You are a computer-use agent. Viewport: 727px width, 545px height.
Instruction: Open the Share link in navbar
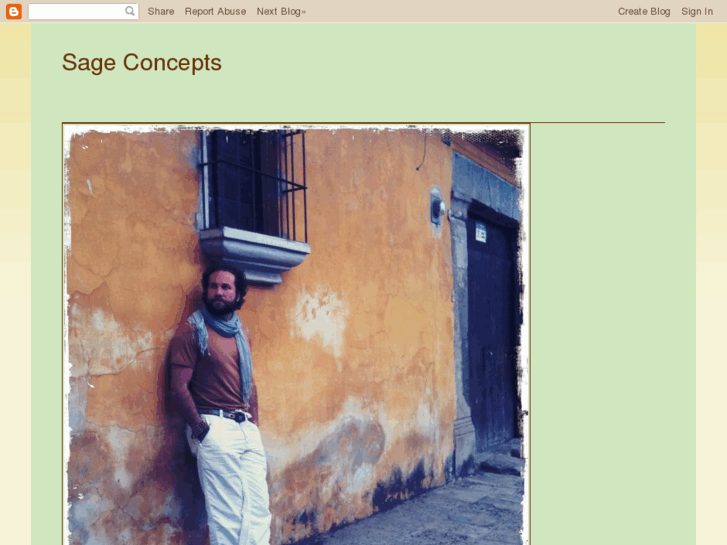[x=161, y=11]
